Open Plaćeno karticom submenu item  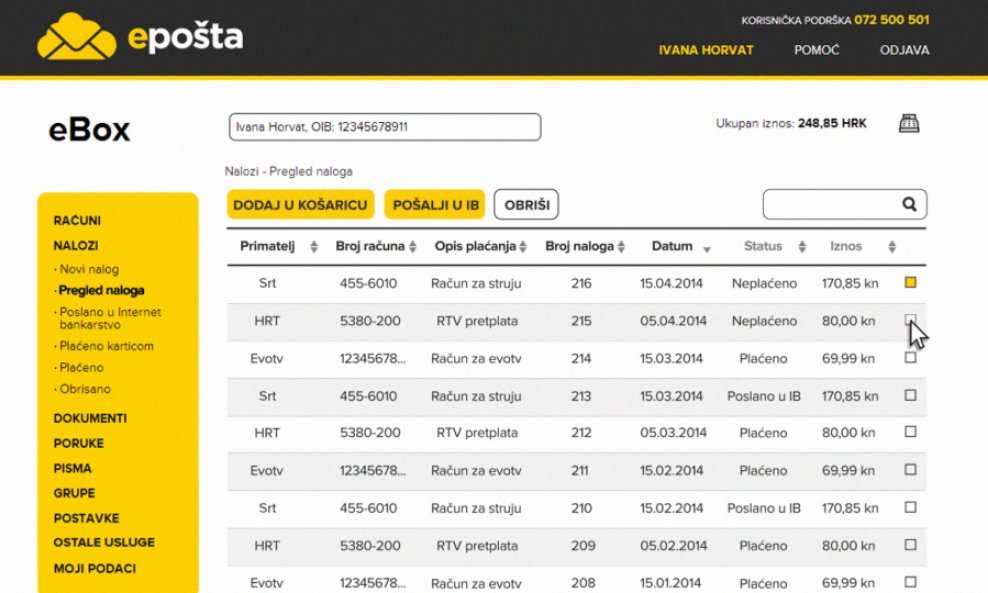click(x=105, y=346)
